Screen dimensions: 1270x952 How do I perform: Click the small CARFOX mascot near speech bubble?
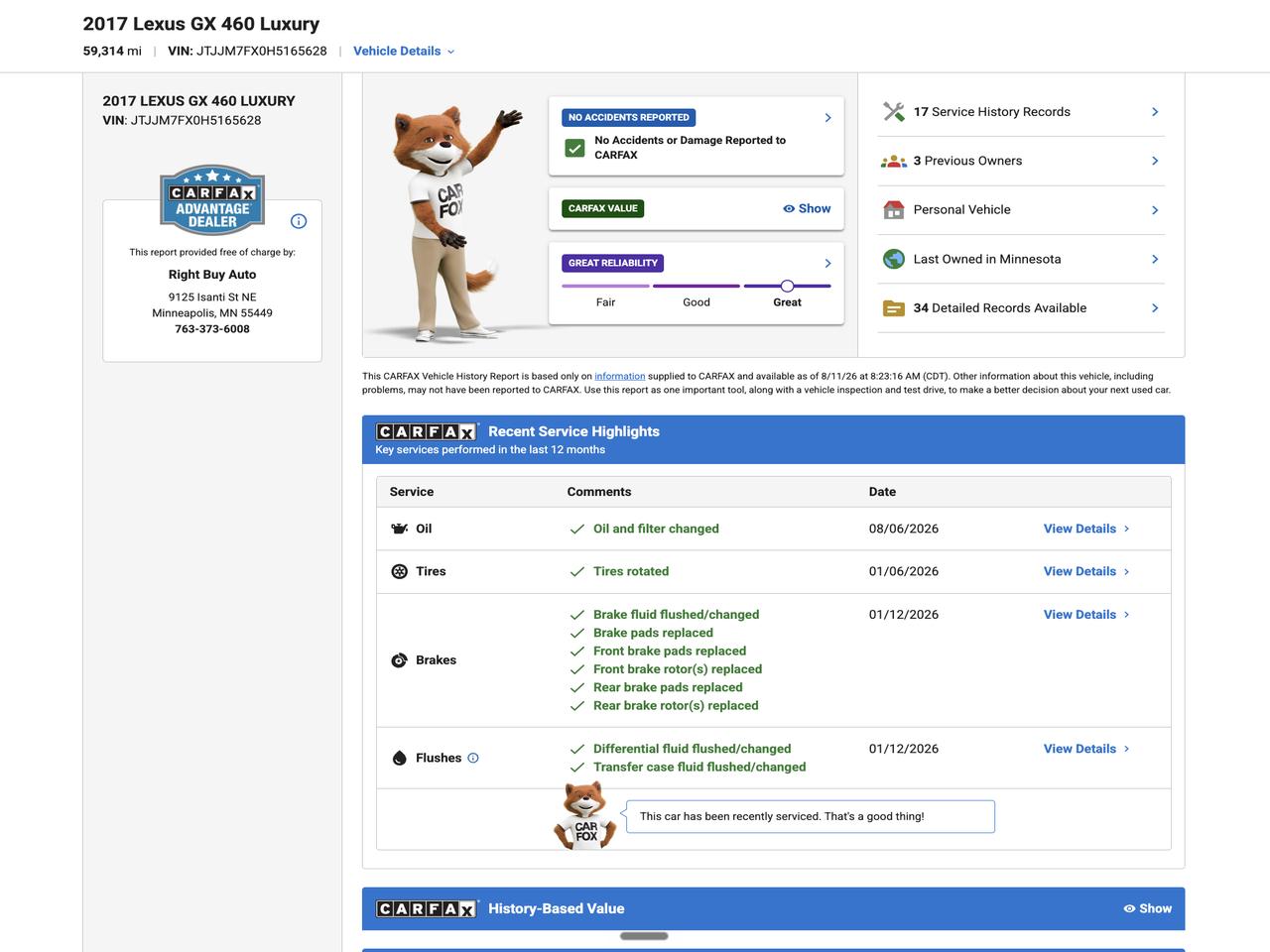585,815
